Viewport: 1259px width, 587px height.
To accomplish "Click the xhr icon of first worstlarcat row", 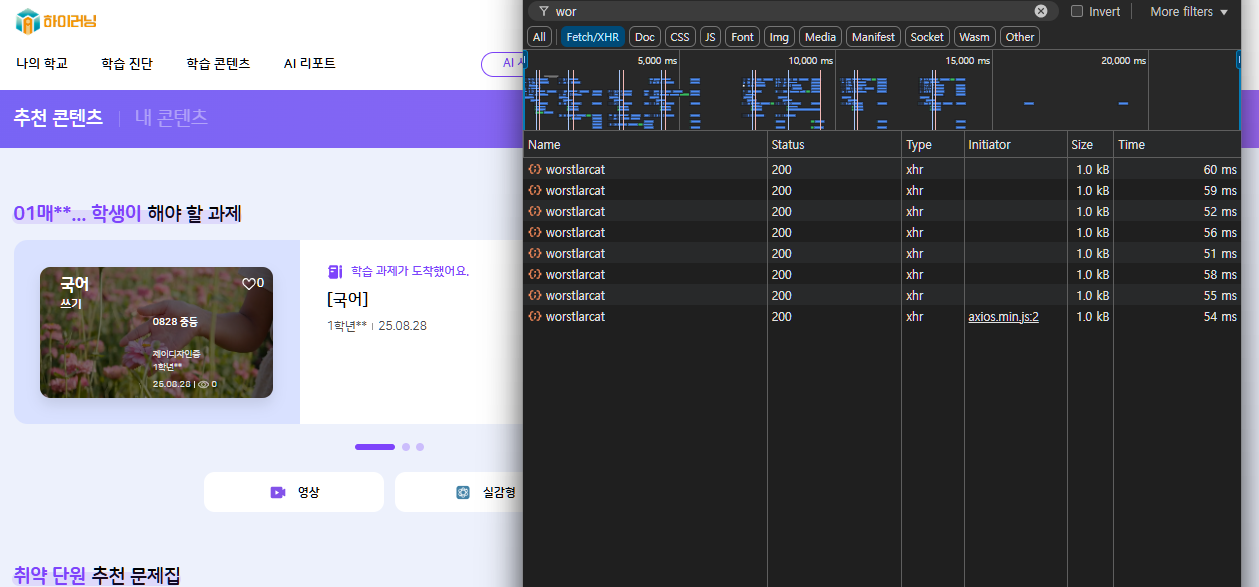I will click(535, 170).
